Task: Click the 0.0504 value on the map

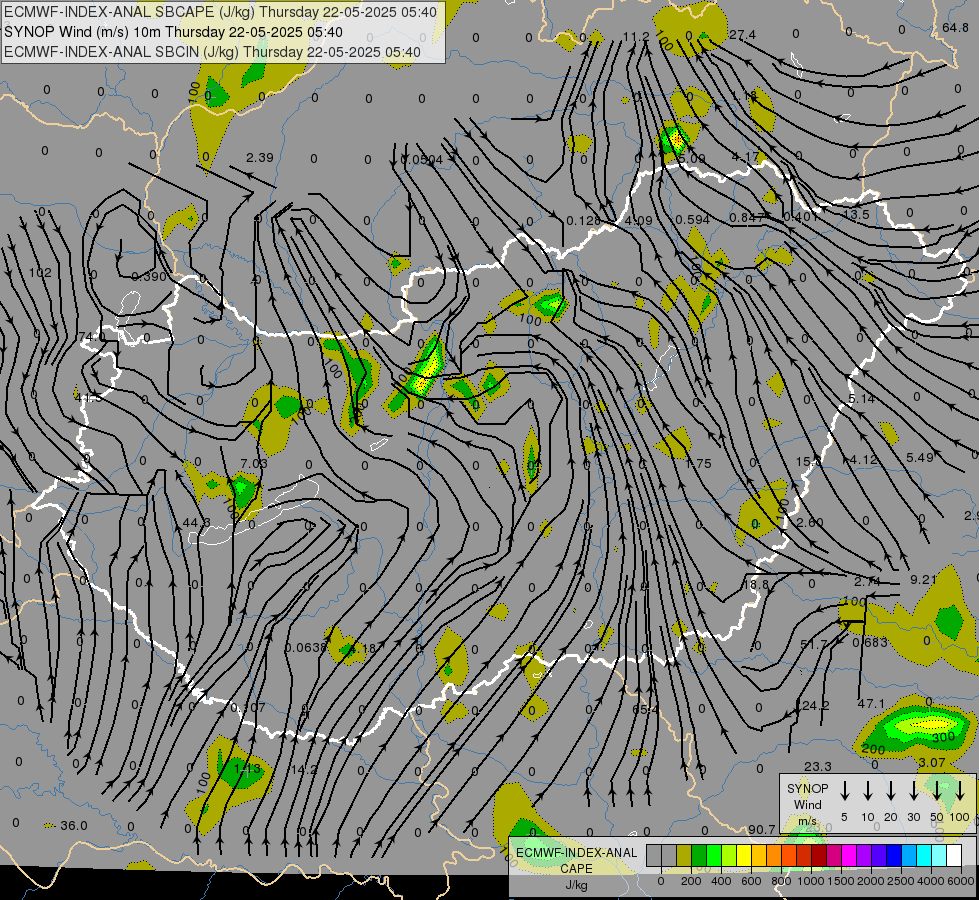Action: click(421, 160)
